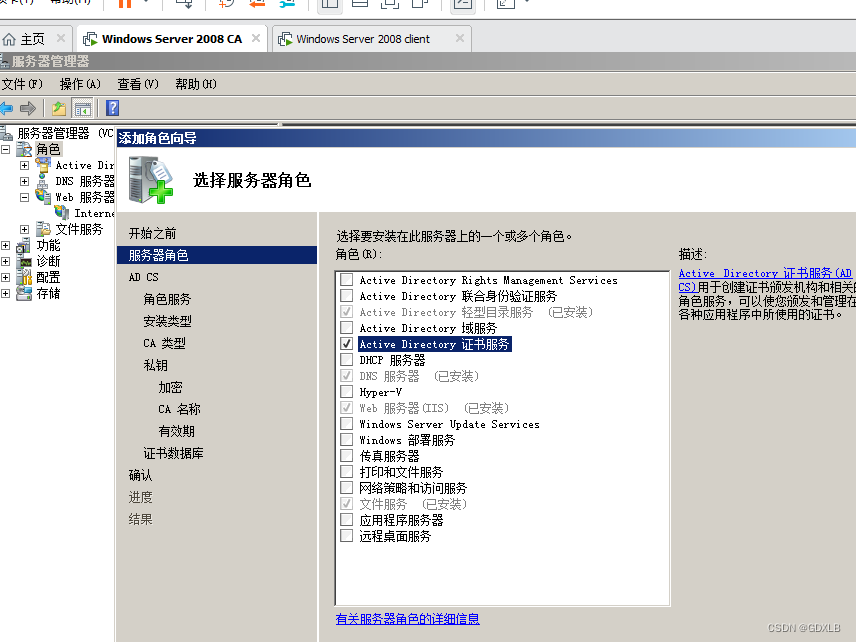Open the 查看(V) menu

pos(138,84)
